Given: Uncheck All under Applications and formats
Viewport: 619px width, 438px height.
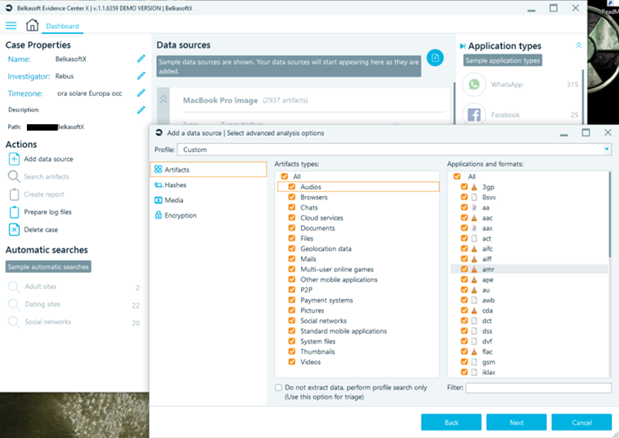Looking at the screenshot, I should (x=457, y=176).
